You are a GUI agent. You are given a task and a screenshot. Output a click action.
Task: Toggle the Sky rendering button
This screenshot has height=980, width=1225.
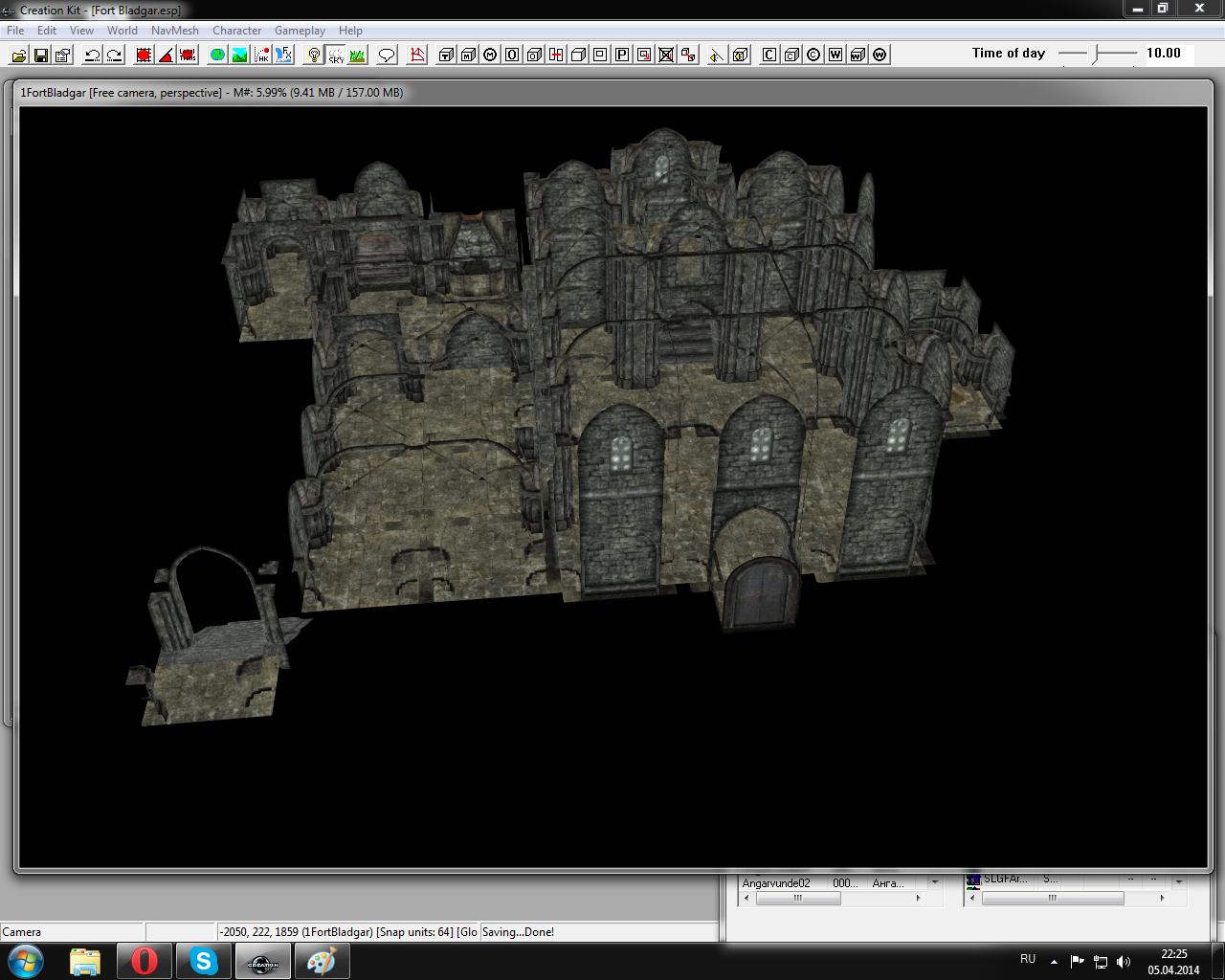[335, 55]
